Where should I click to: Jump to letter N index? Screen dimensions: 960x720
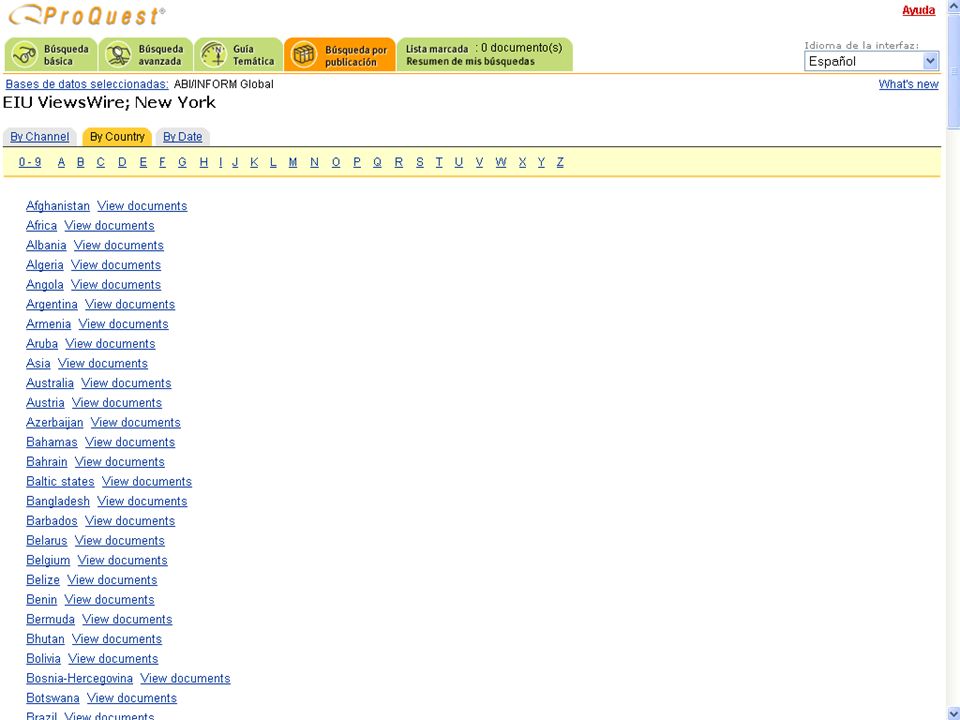pos(314,162)
